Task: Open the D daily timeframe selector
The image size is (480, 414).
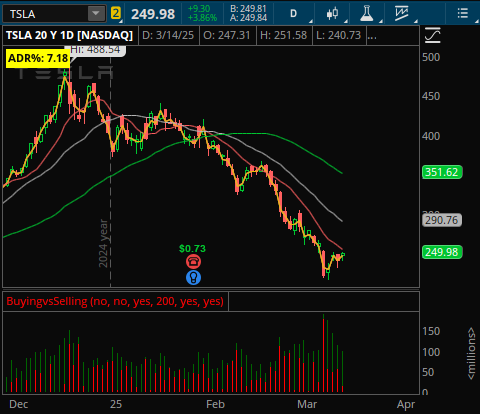Action: pos(293,14)
